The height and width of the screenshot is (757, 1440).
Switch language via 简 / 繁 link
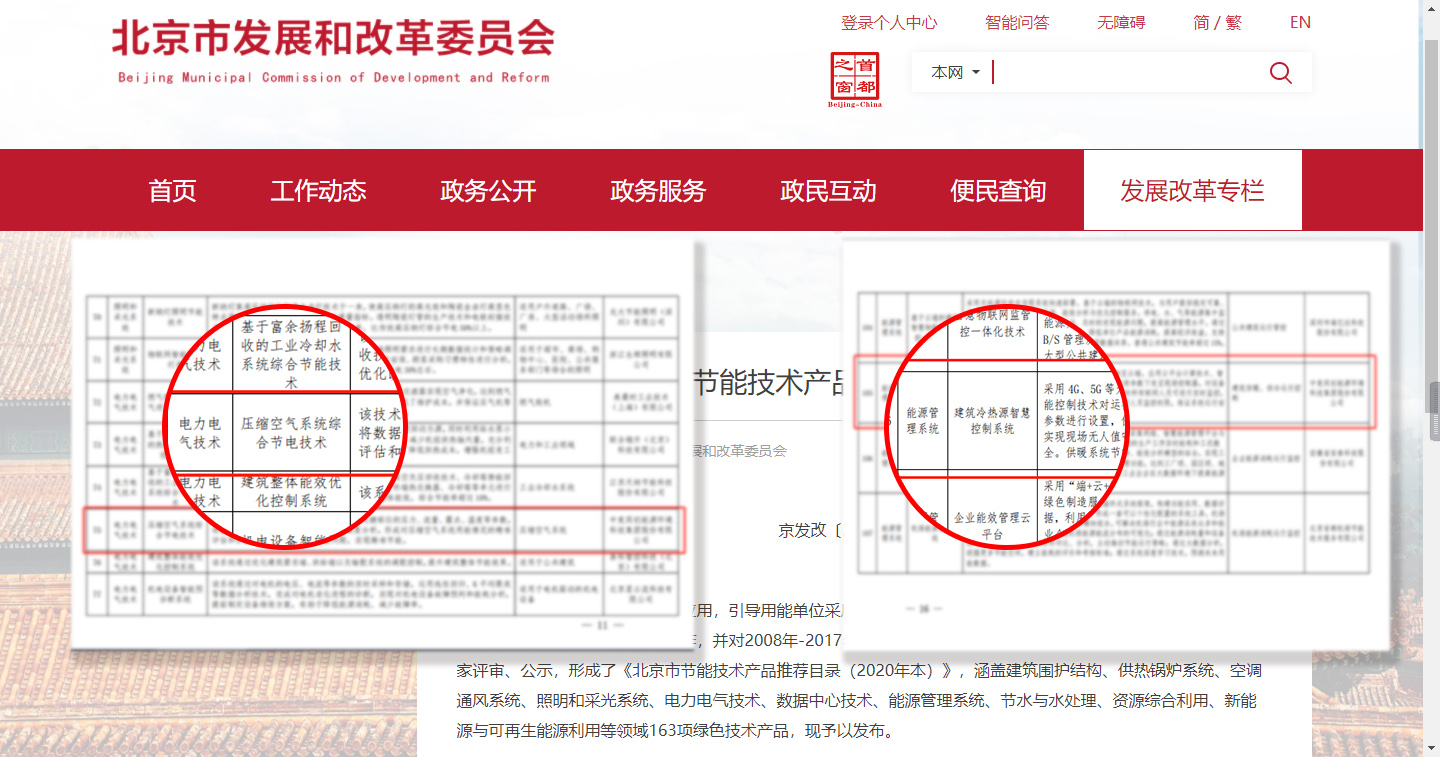(x=1217, y=22)
